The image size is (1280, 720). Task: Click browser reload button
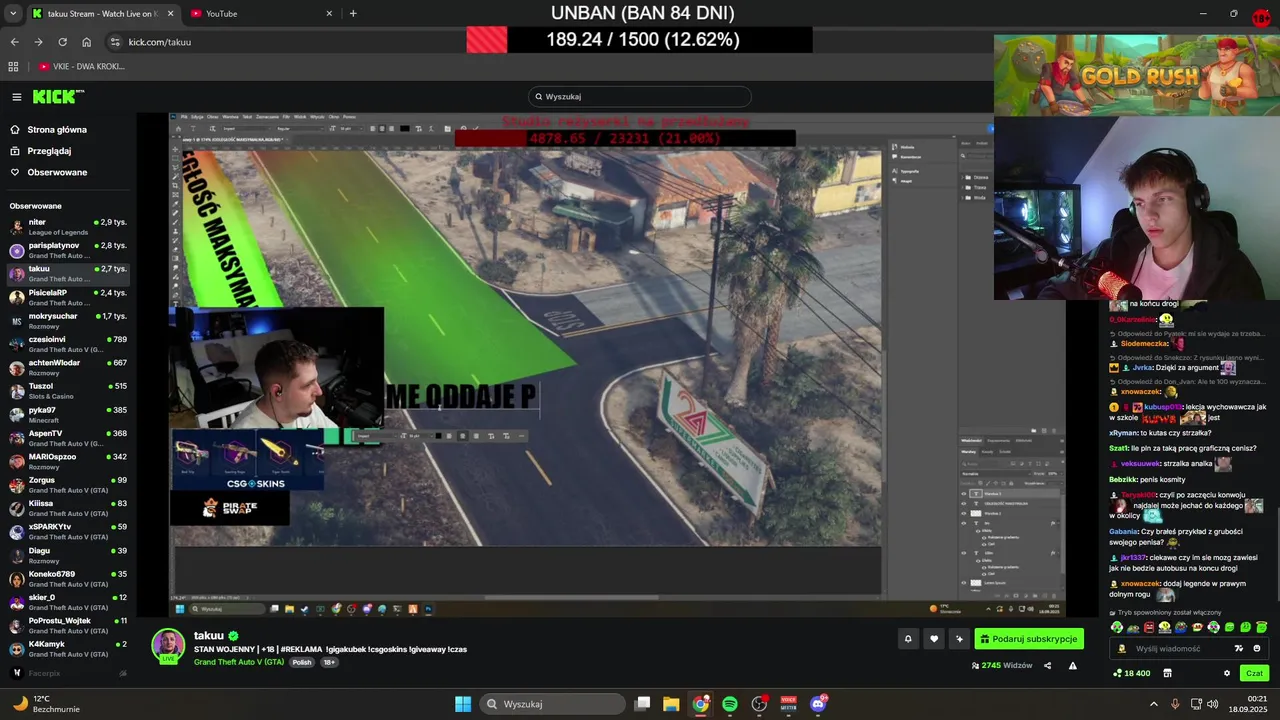62,42
